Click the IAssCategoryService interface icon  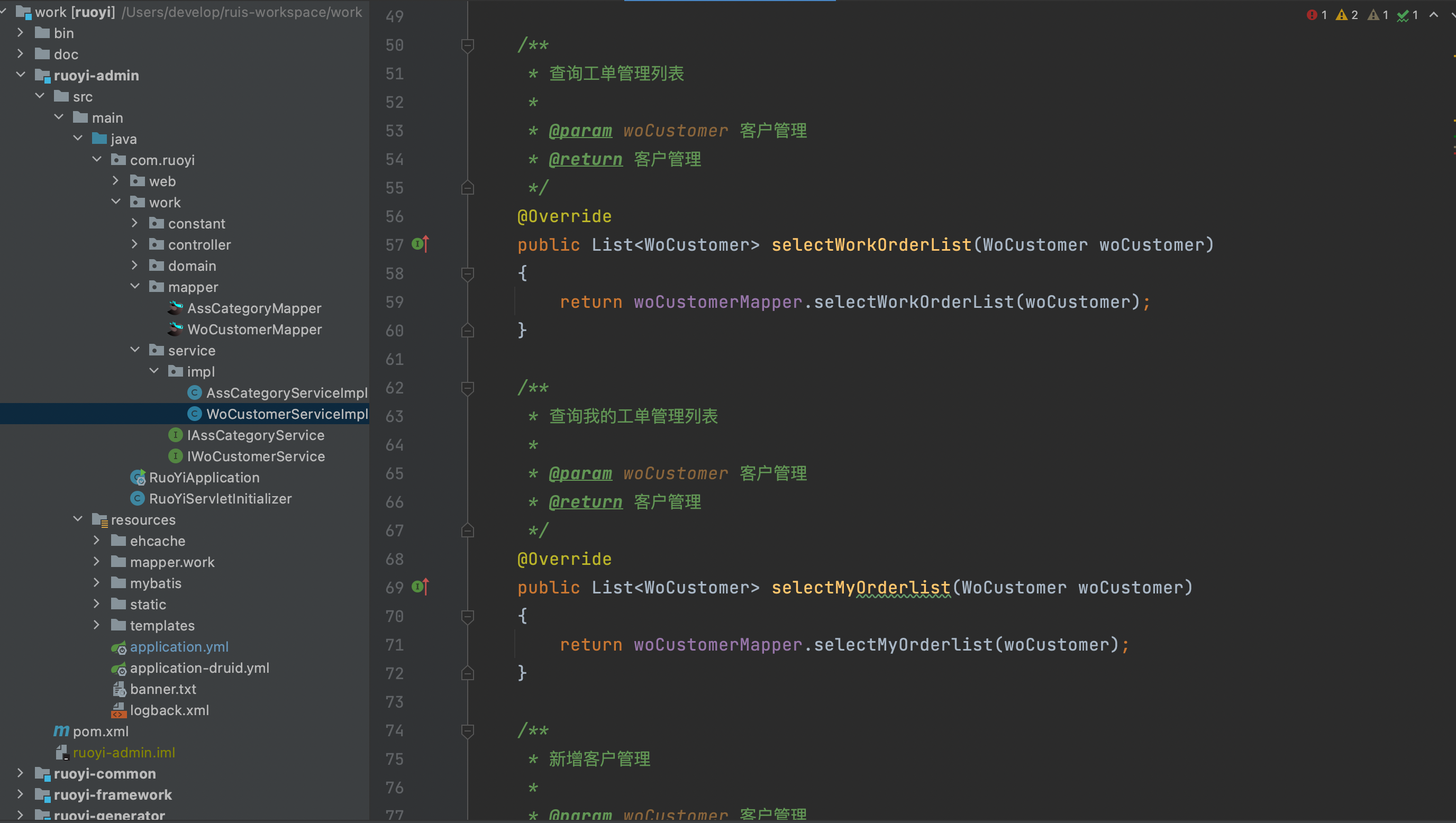tap(175, 435)
